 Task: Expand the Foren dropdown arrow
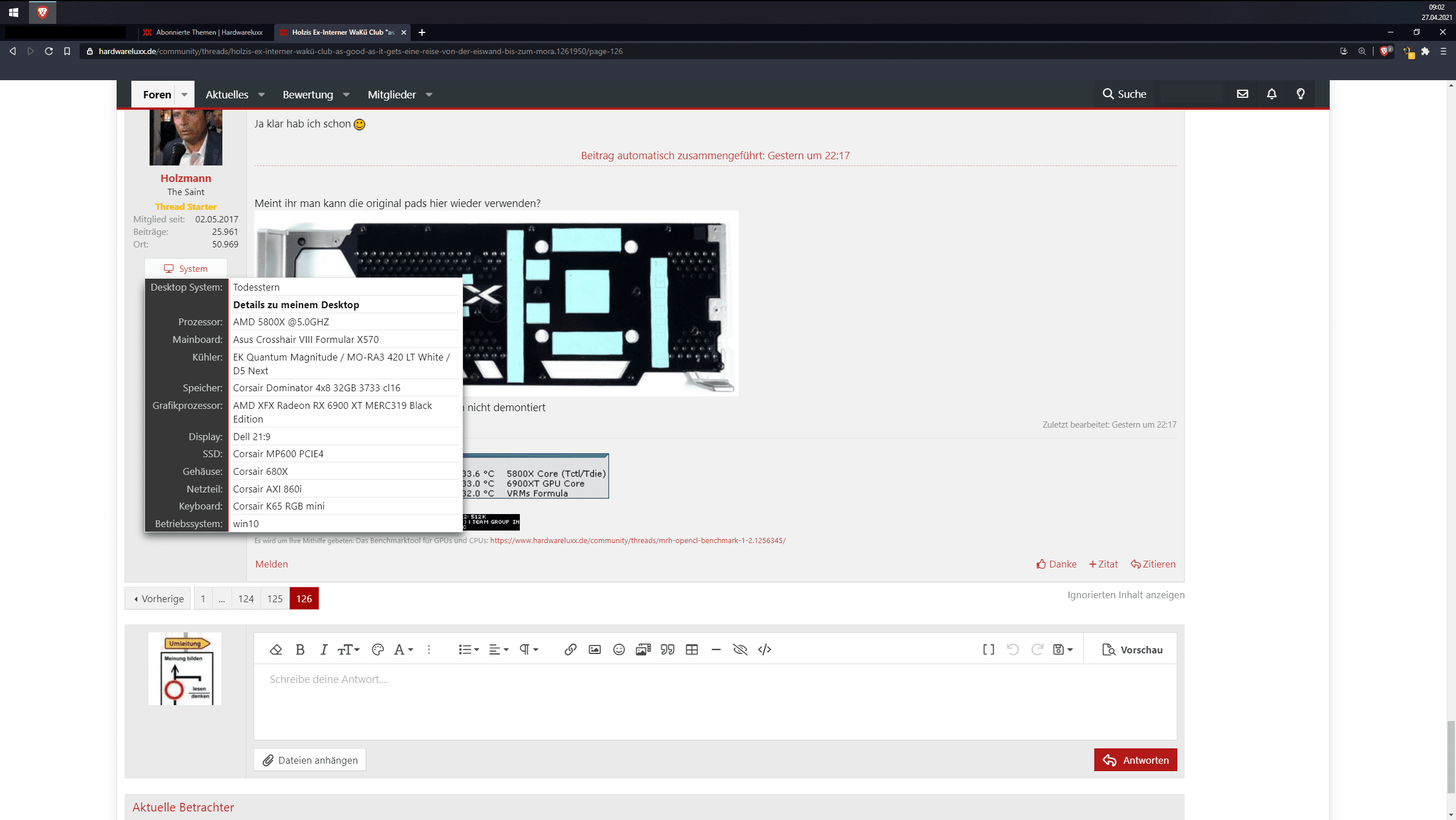point(184,94)
